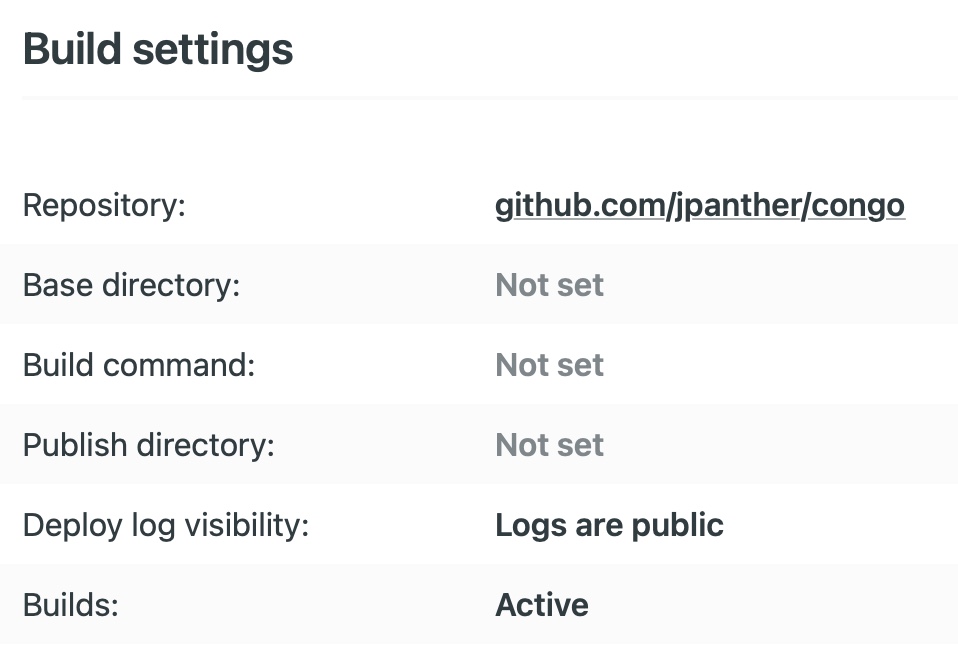Select the Active build status value
Screen dimensions: 958x662
(541, 605)
